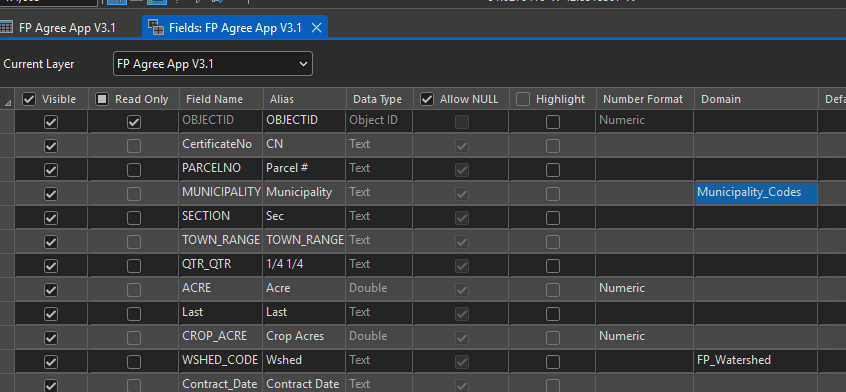The image size is (846, 392).
Task: Click the Parcel # alias cell
Action: coord(304,169)
